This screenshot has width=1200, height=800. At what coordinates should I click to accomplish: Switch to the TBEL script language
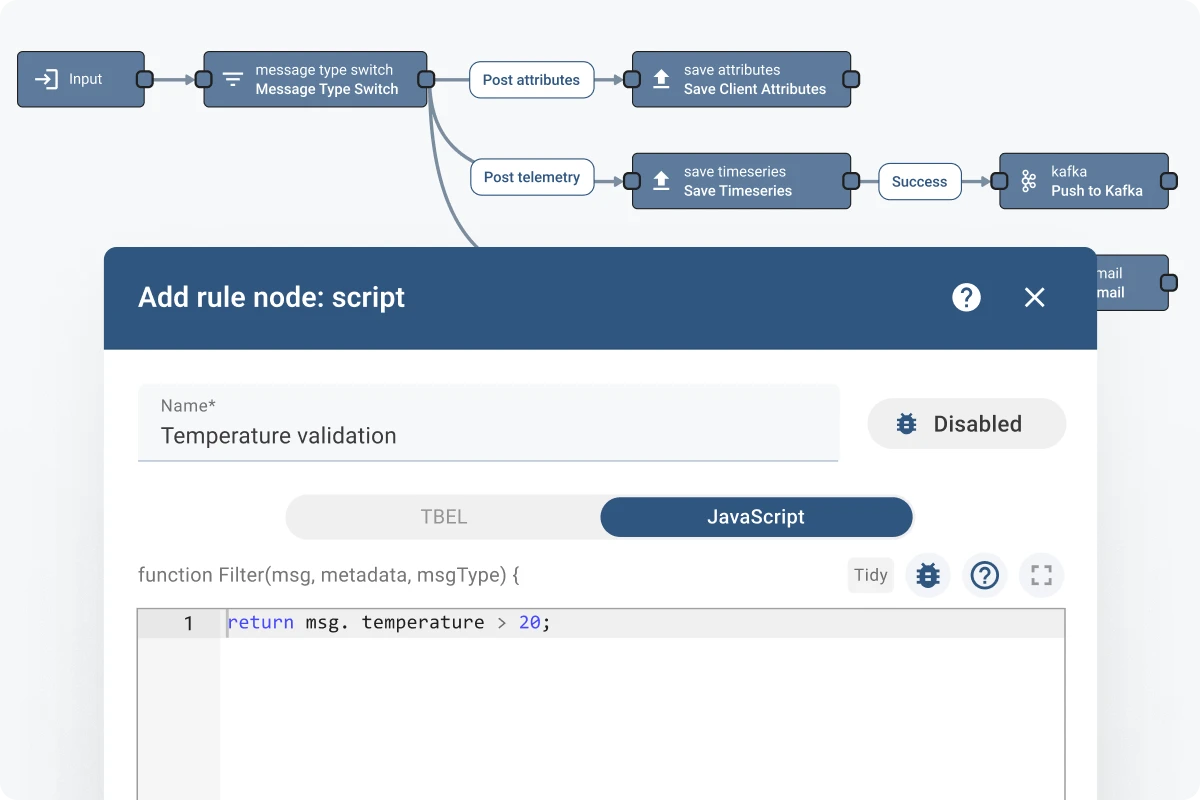click(443, 517)
